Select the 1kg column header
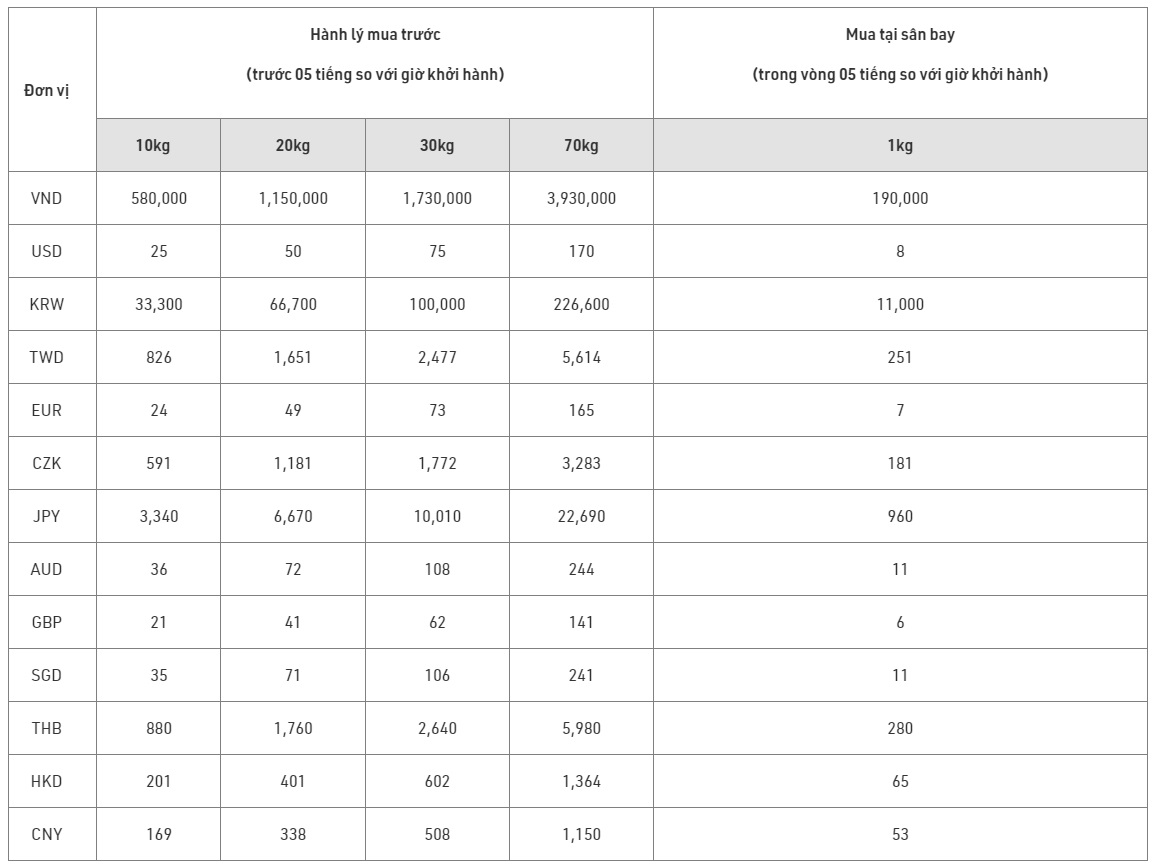1156x867 pixels. coord(900,146)
